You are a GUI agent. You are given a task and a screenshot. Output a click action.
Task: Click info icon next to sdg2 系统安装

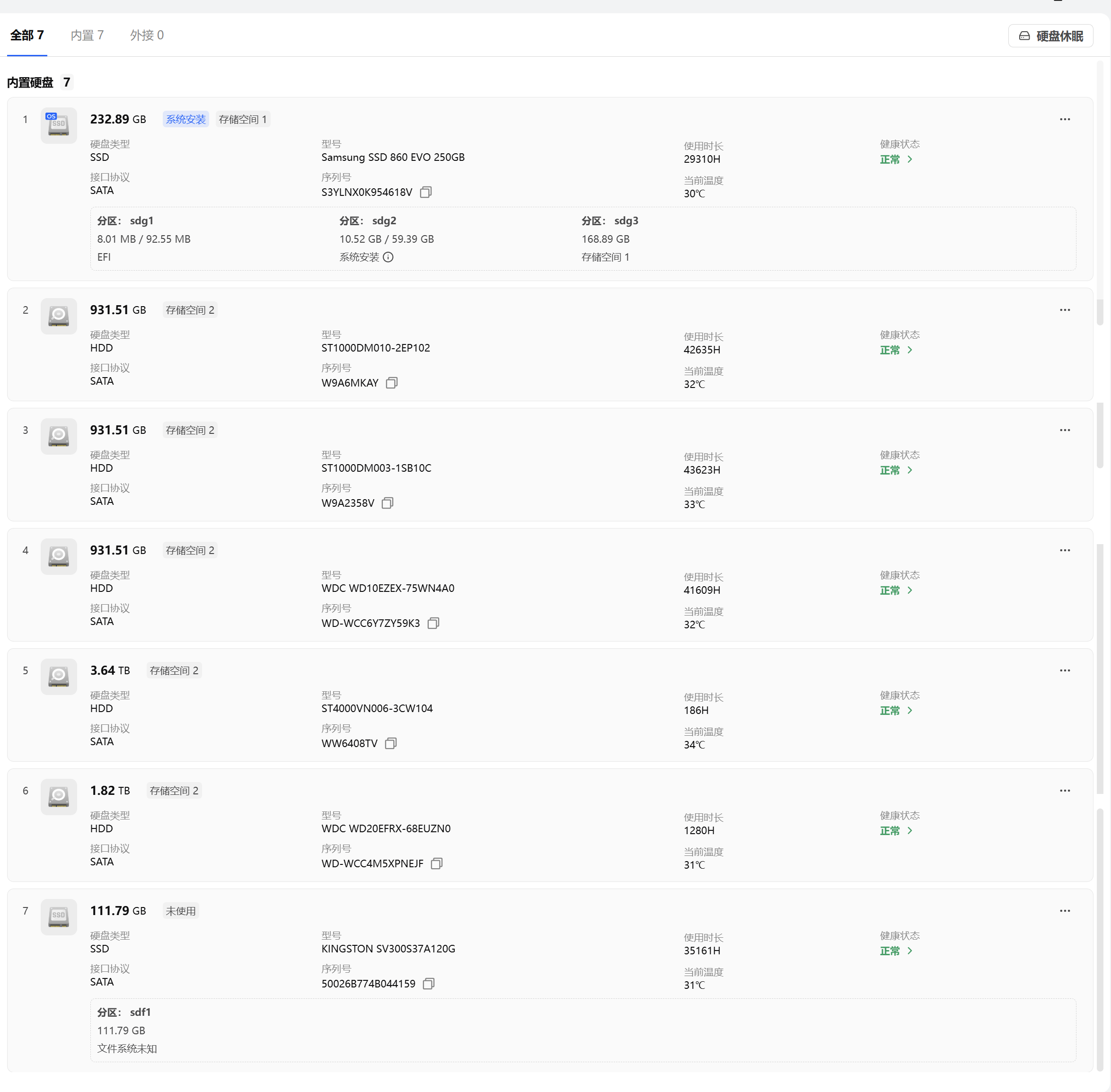pos(388,257)
